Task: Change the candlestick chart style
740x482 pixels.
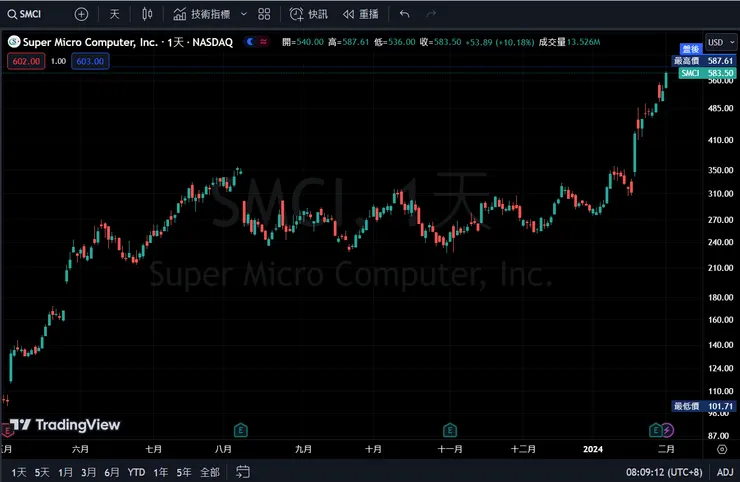Action: click(x=147, y=14)
